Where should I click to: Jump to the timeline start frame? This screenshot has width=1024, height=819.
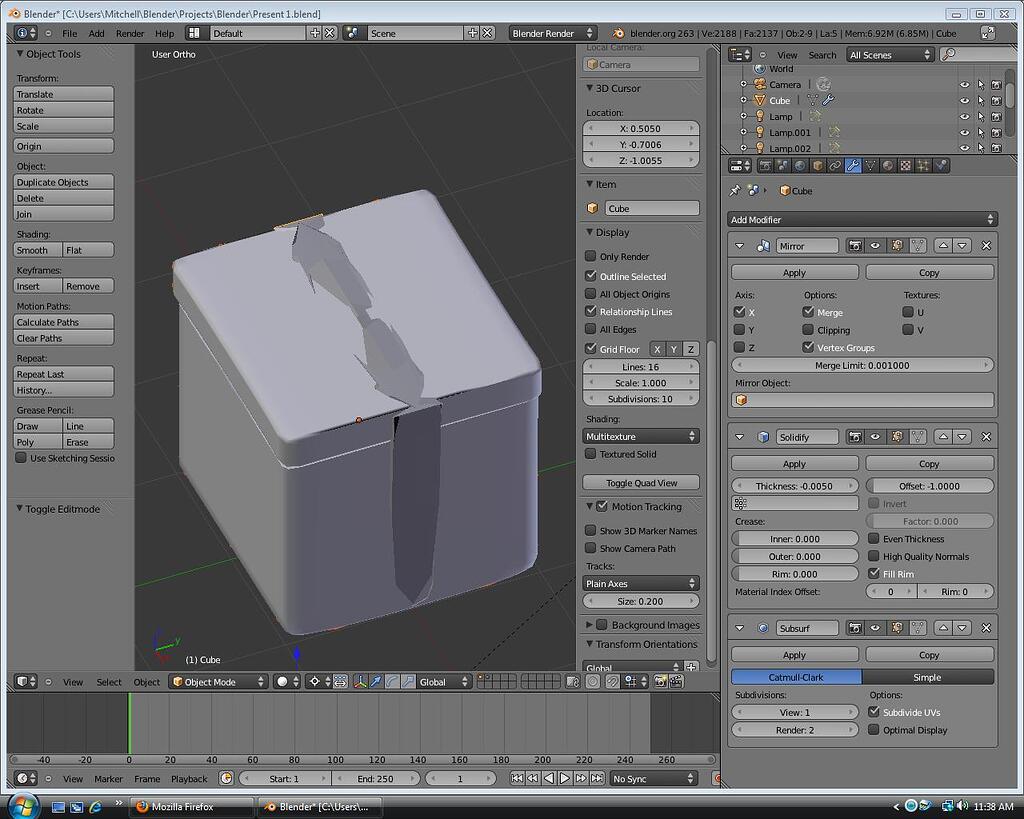517,779
